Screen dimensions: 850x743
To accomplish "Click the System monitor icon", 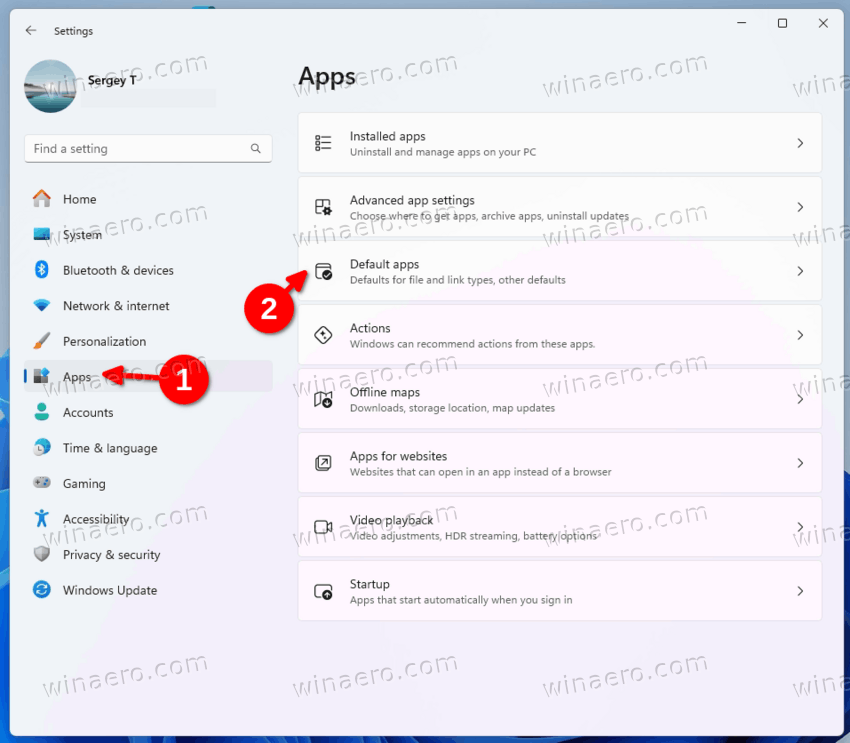I will tap(42, 234).
